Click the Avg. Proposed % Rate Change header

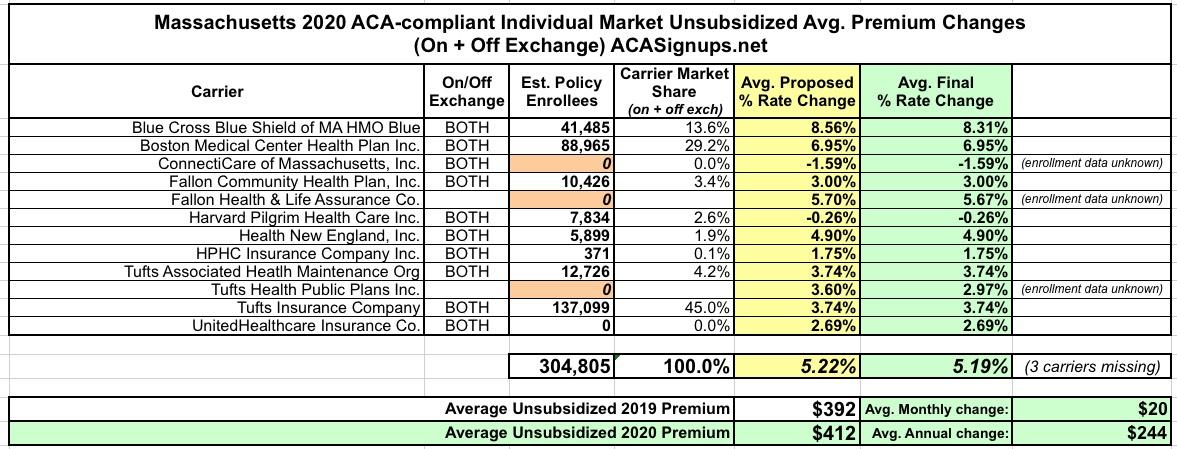coord(797,92)
